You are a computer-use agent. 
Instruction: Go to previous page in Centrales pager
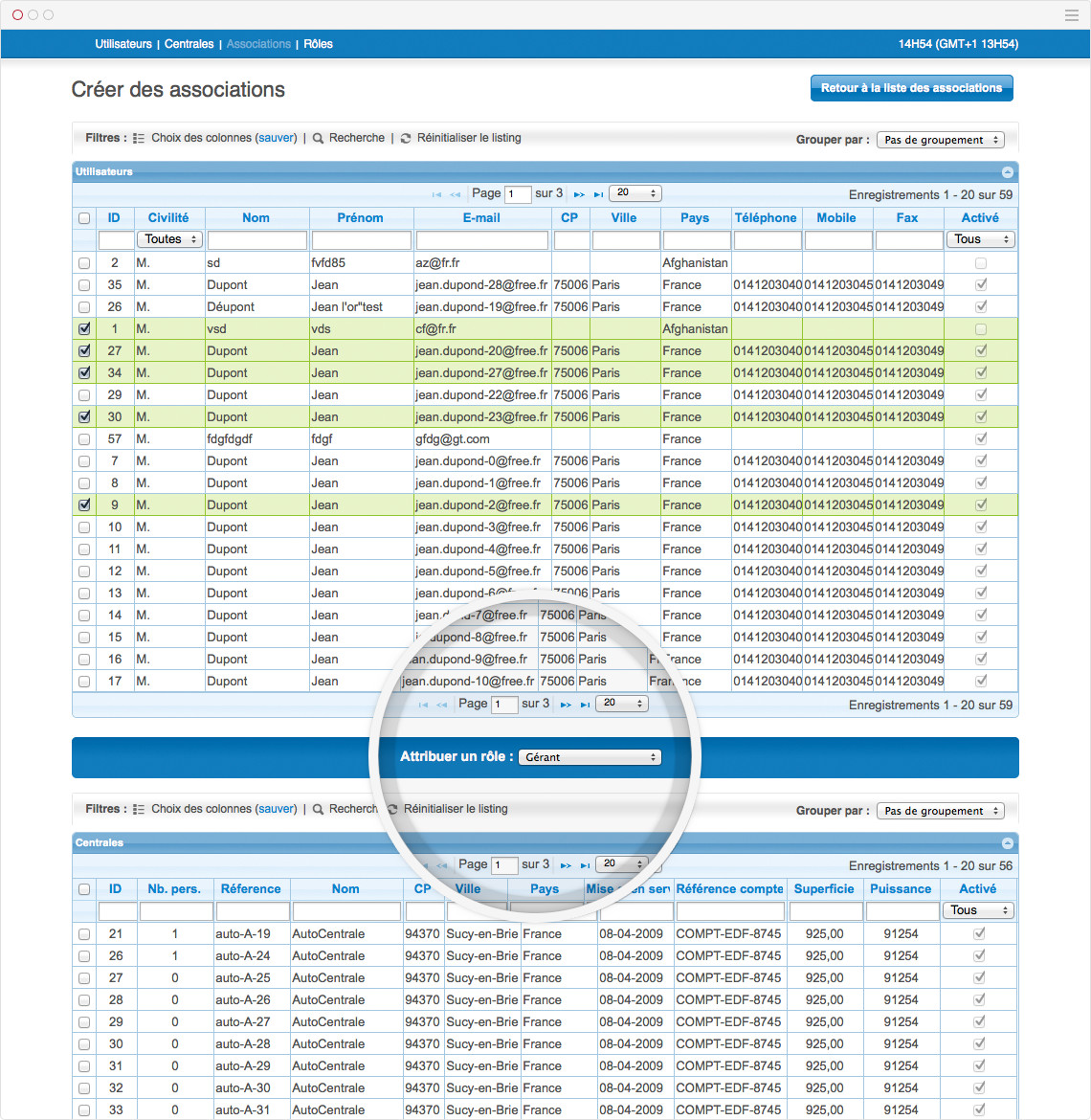[x=441, y=865]
